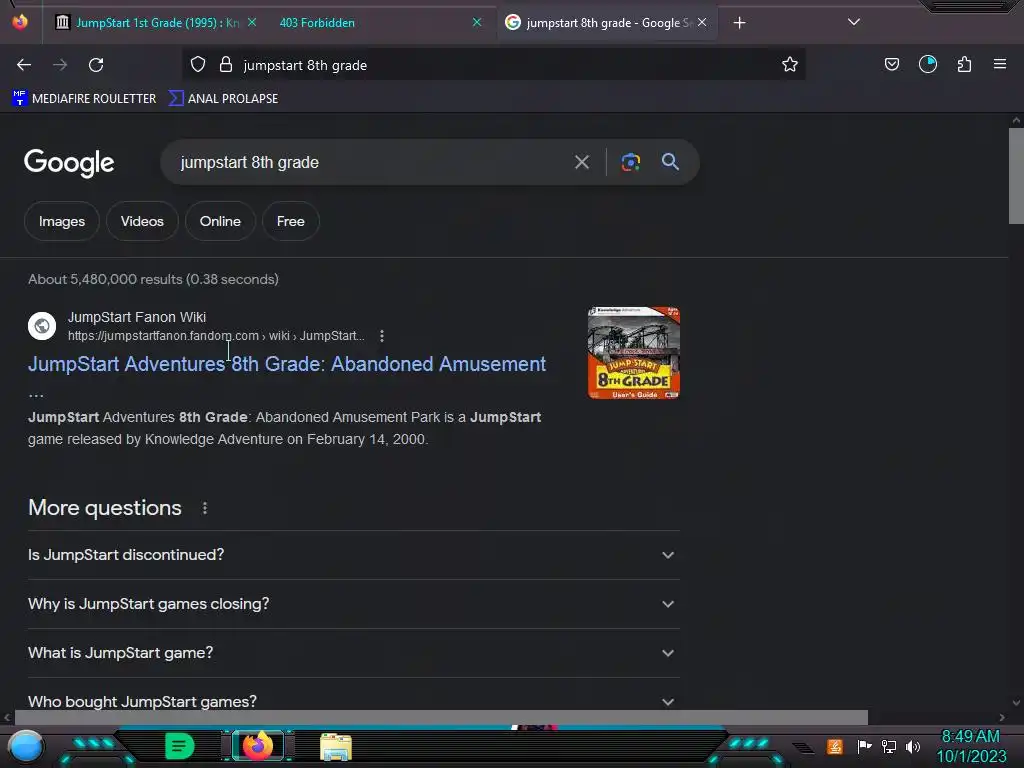Go back to the previous page
This screenshot has height=768, width=1024.
click(24, 65)
